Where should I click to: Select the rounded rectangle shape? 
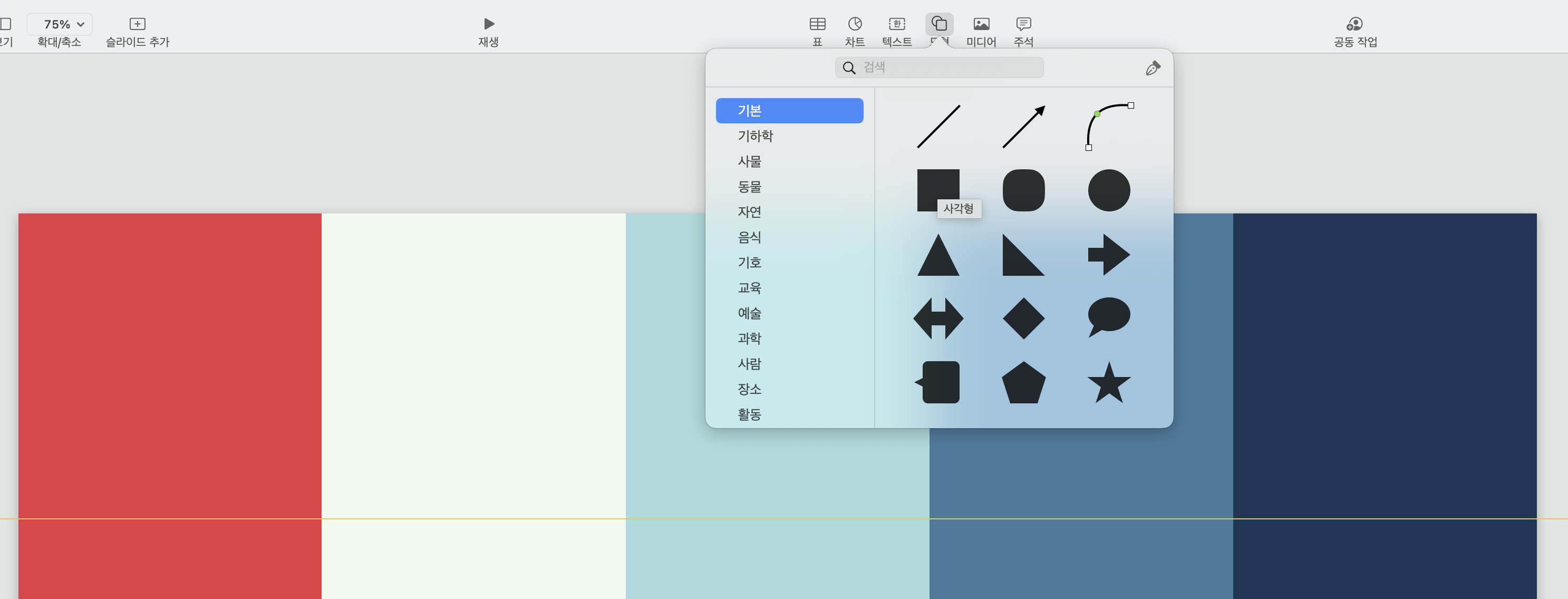coord(1023,190)
